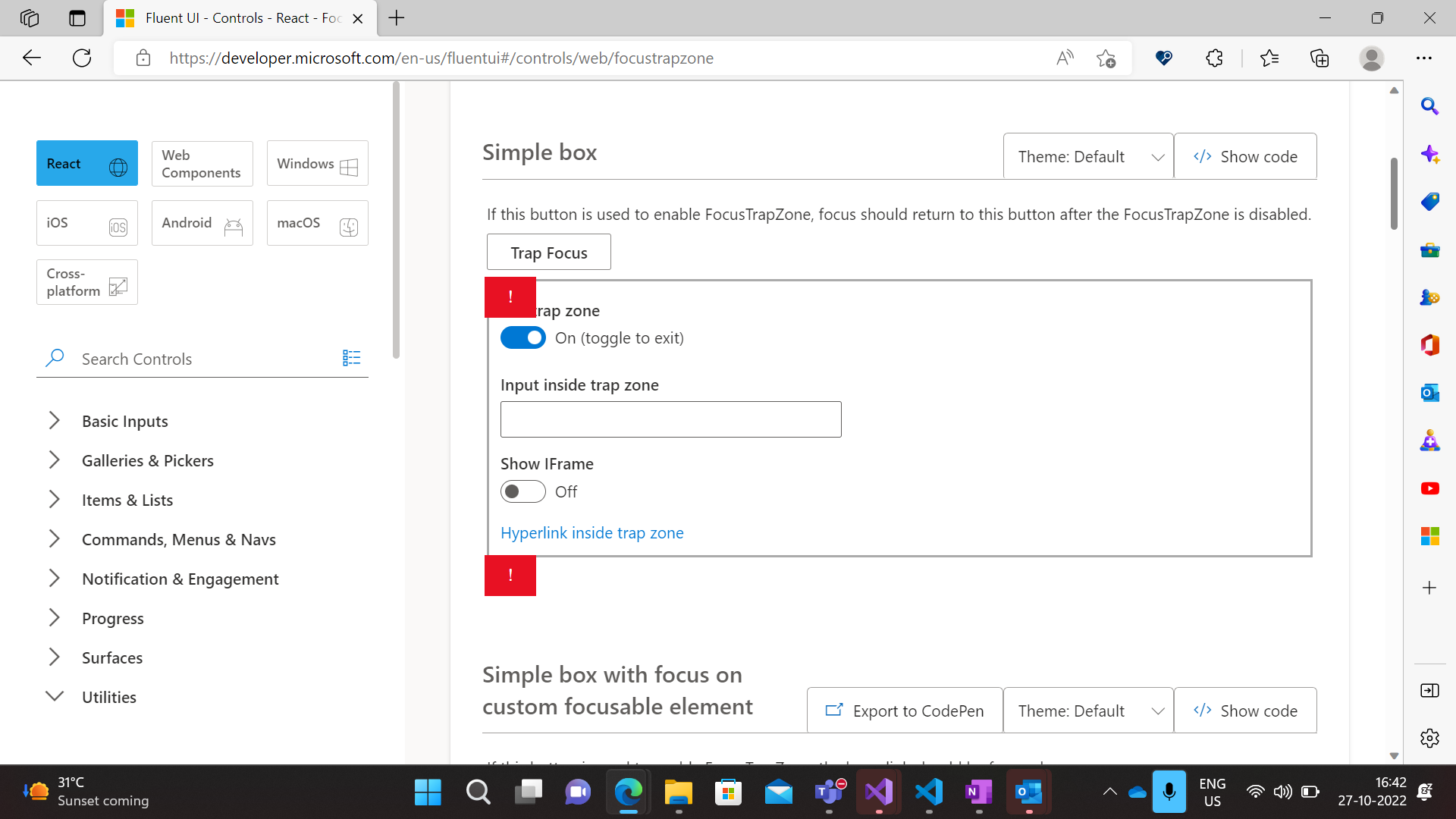
Task: Switch to the Web Components platform
Action: (x=202, y=163)
